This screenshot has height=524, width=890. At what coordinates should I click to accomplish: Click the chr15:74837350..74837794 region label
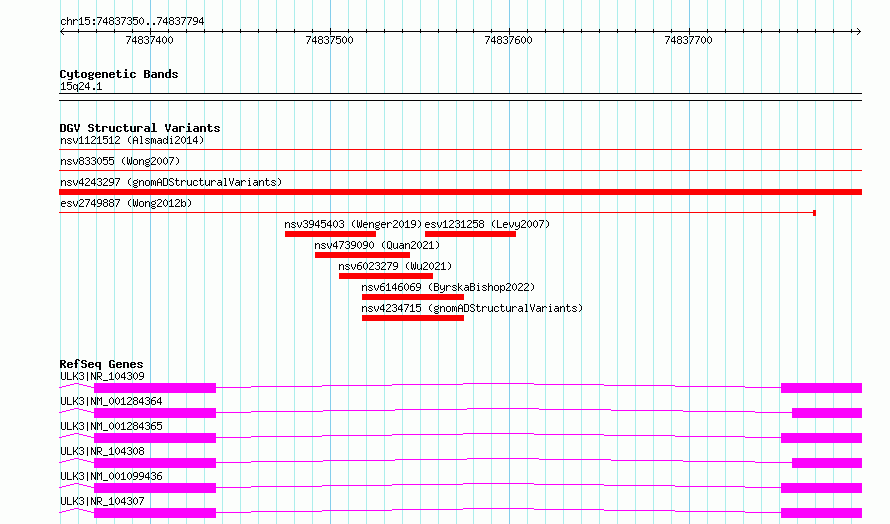(x=132, y=21)
